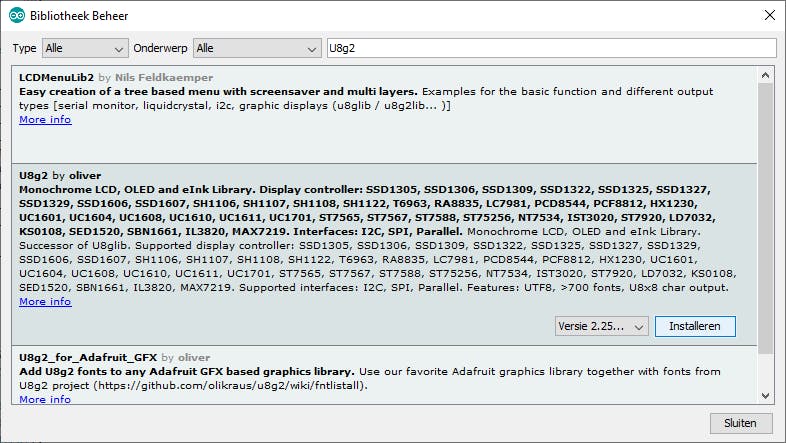This screenshot has width=786, height=443.
Task: Click the search field containing U8g2
Action: click(551, 48)
